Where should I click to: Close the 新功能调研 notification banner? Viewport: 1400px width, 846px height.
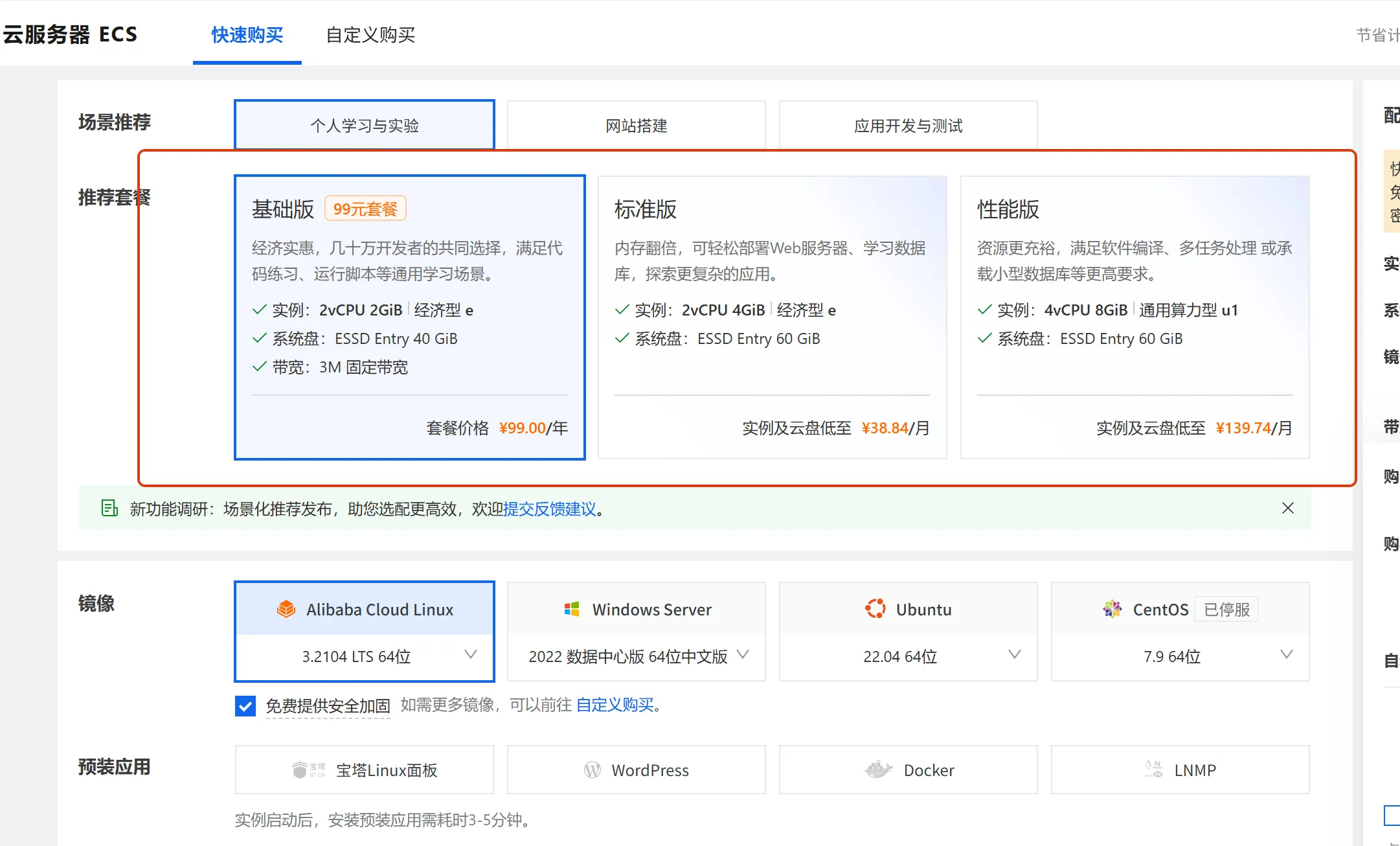(1288, 508)
